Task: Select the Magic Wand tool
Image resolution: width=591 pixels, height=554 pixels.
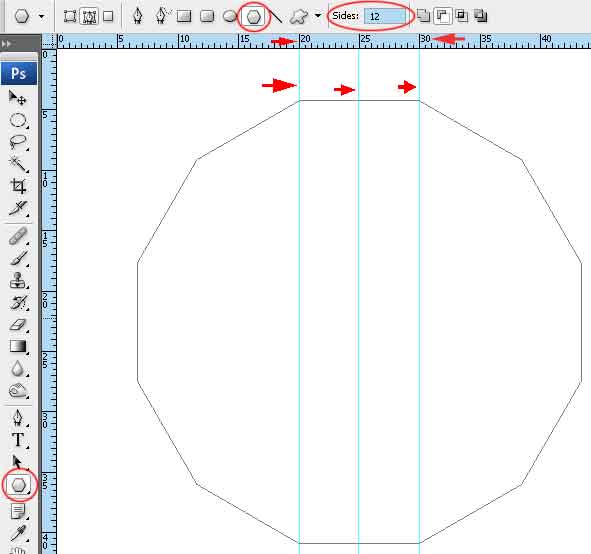Action: [x=17, y=164]
